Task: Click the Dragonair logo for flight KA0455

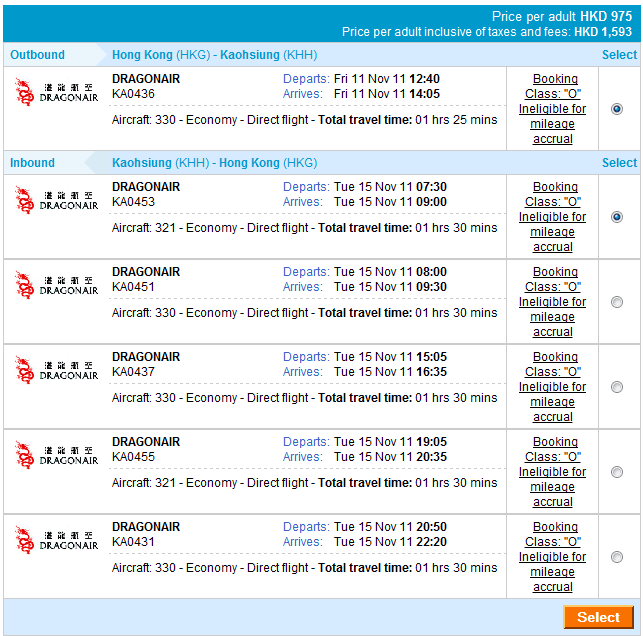Action: click(57, 455)
